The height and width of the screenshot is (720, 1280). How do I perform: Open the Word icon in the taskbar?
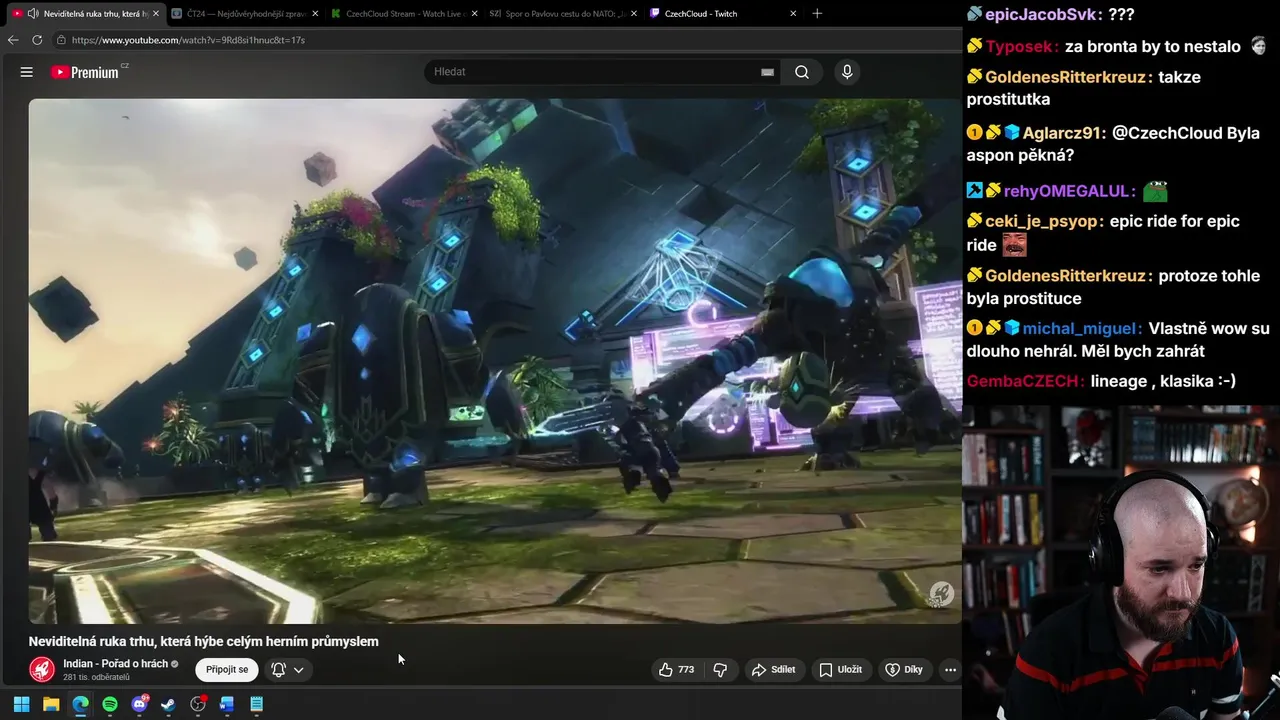click(x=227, y=704)
